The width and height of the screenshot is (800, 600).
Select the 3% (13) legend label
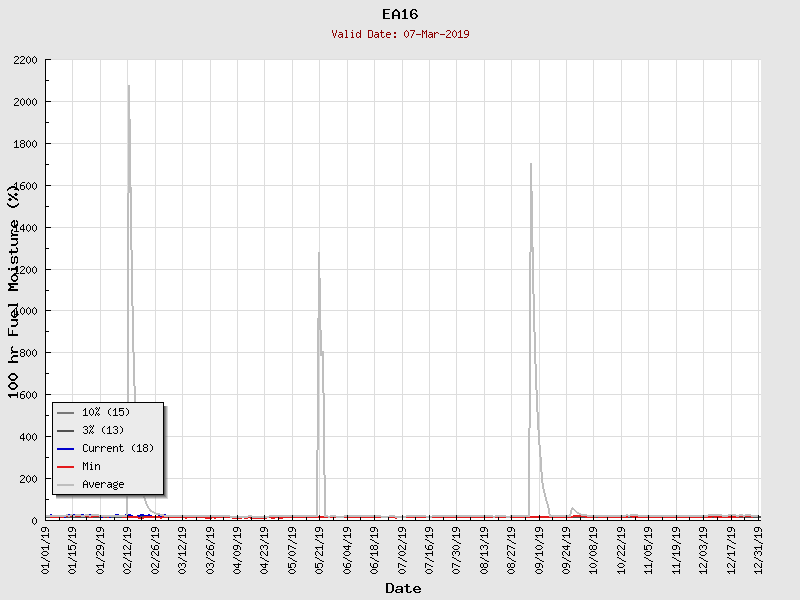pos(103,430)
